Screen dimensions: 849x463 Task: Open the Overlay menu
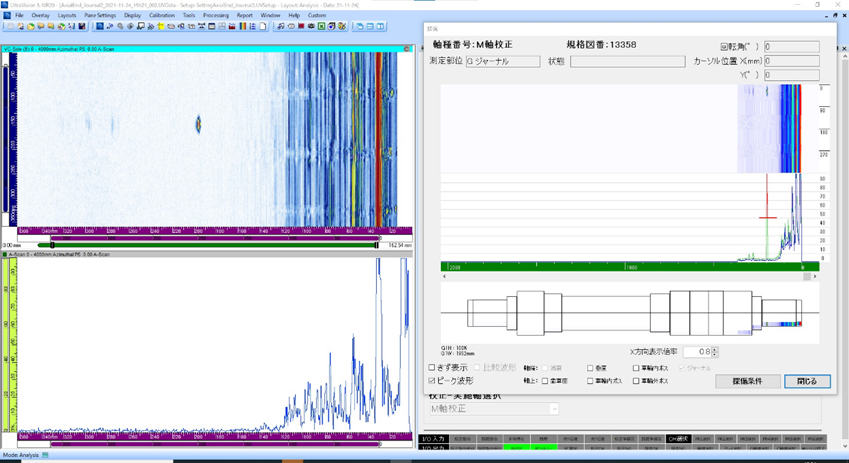click(x=40, y=15)
